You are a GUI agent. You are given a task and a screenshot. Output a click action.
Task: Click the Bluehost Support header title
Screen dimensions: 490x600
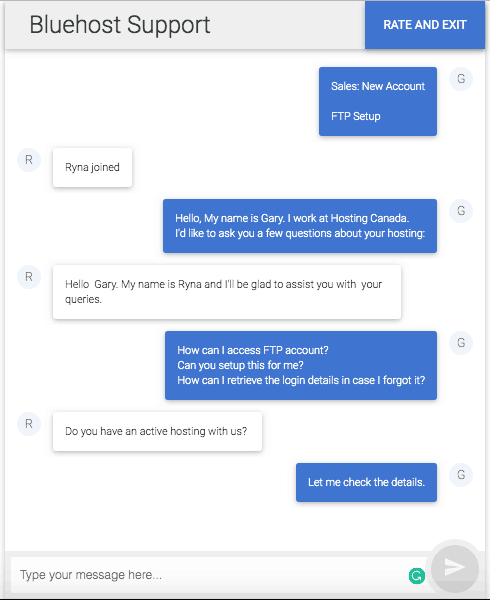click(x=120, y=25)
